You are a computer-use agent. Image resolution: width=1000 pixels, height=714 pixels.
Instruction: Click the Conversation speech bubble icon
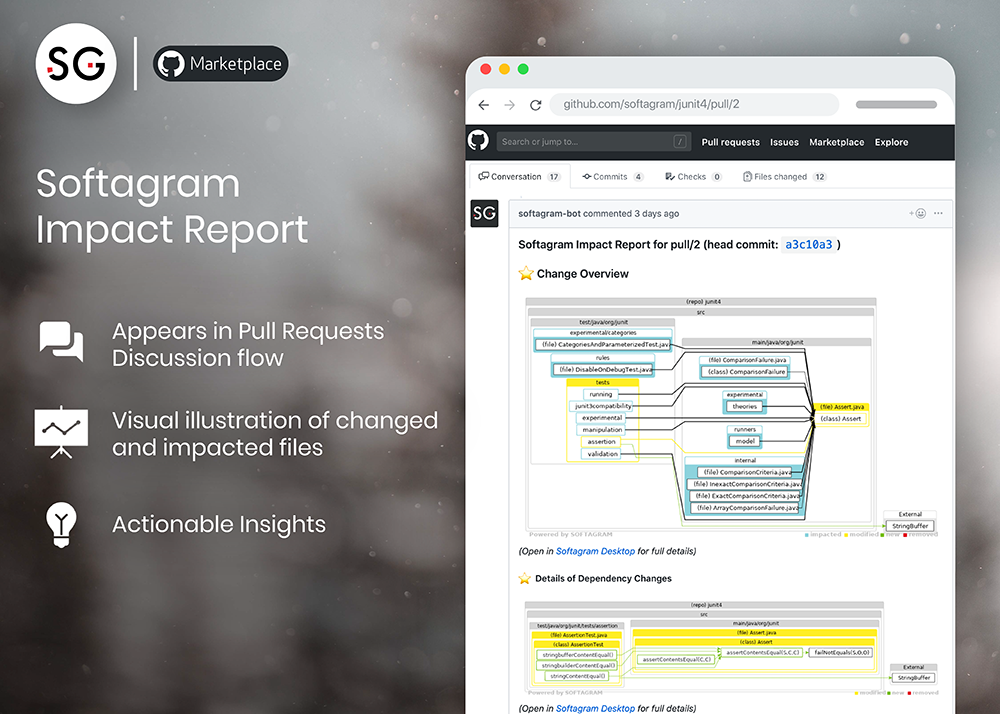[x=484, y=176]
